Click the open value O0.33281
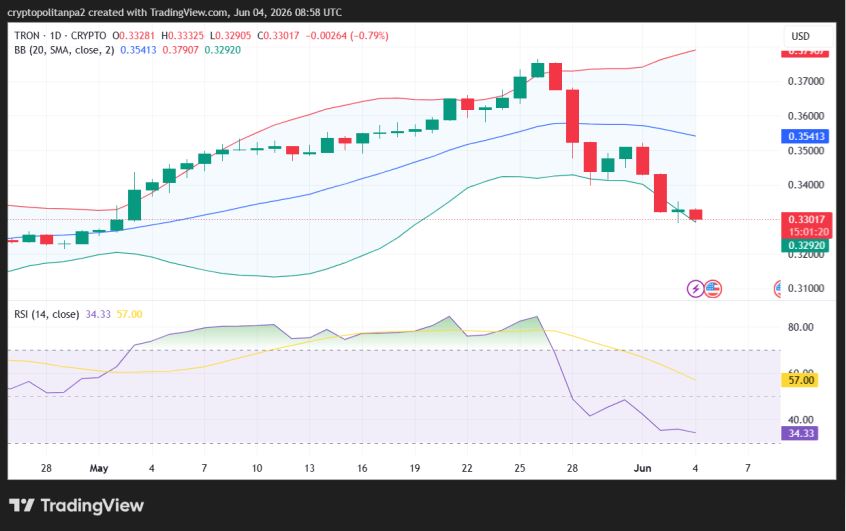The height and width of the screenshot is (531, 846). tap(133, 36)
